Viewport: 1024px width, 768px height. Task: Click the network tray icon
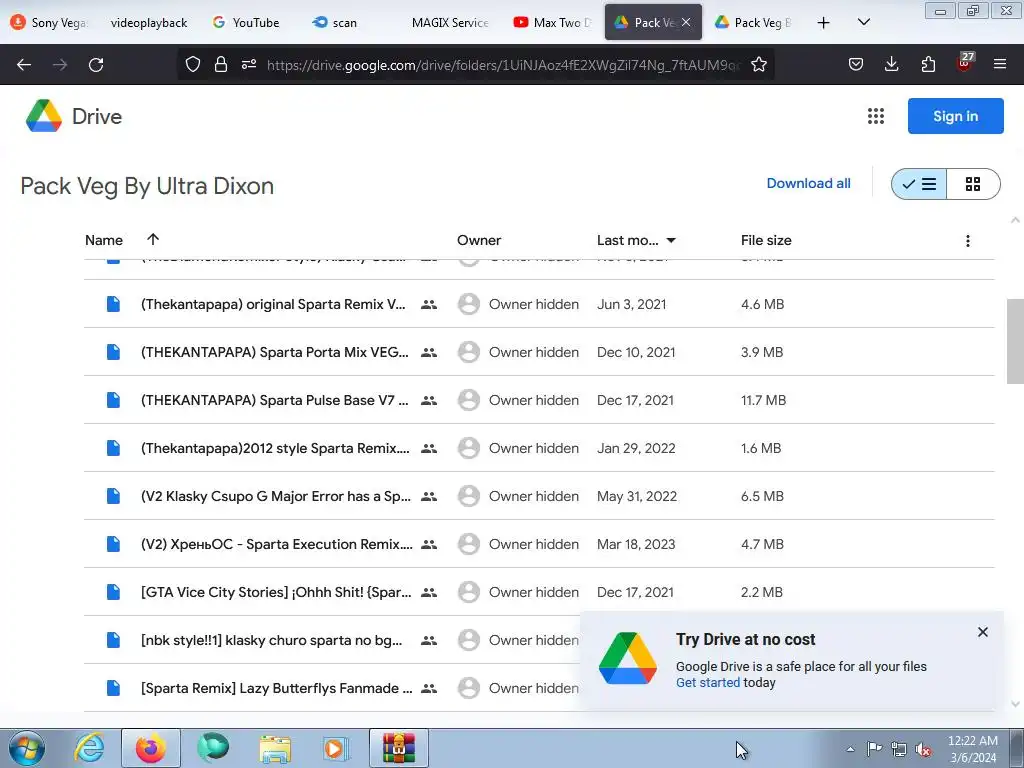tap(899, 750)
